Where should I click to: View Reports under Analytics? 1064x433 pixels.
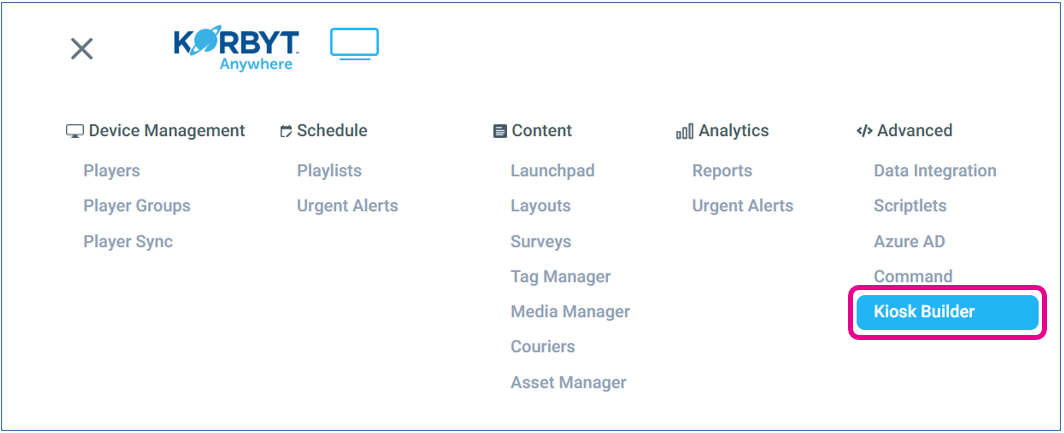click(722, 171)
